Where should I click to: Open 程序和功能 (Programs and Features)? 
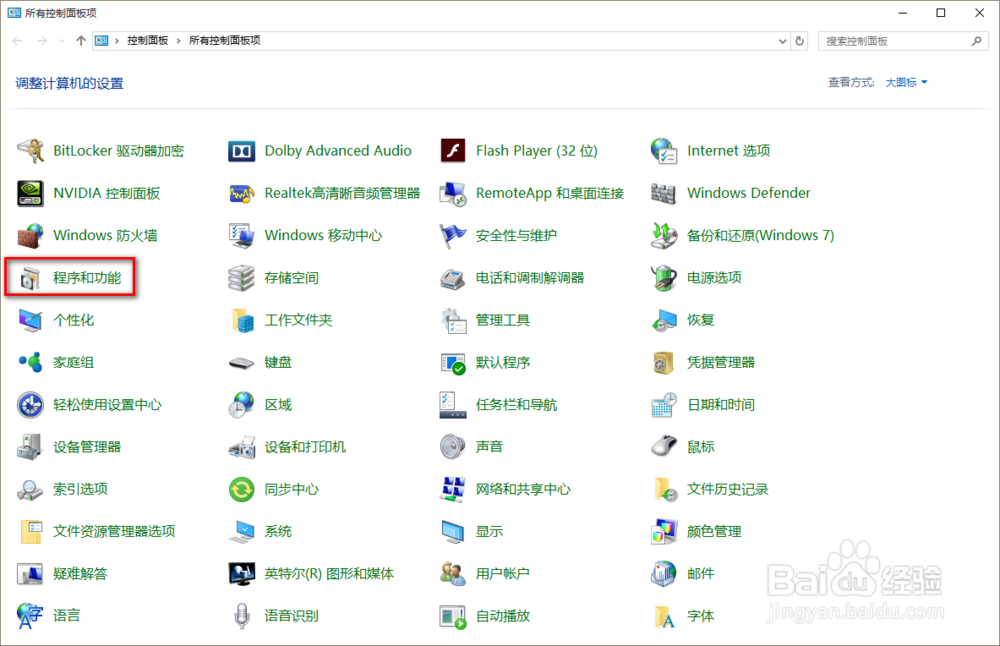[90, 277]
